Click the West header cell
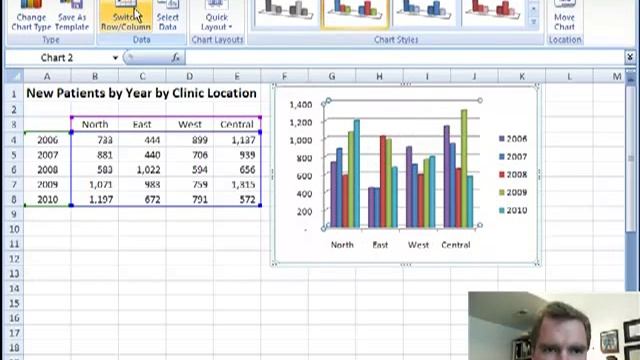 click(189, 124)
